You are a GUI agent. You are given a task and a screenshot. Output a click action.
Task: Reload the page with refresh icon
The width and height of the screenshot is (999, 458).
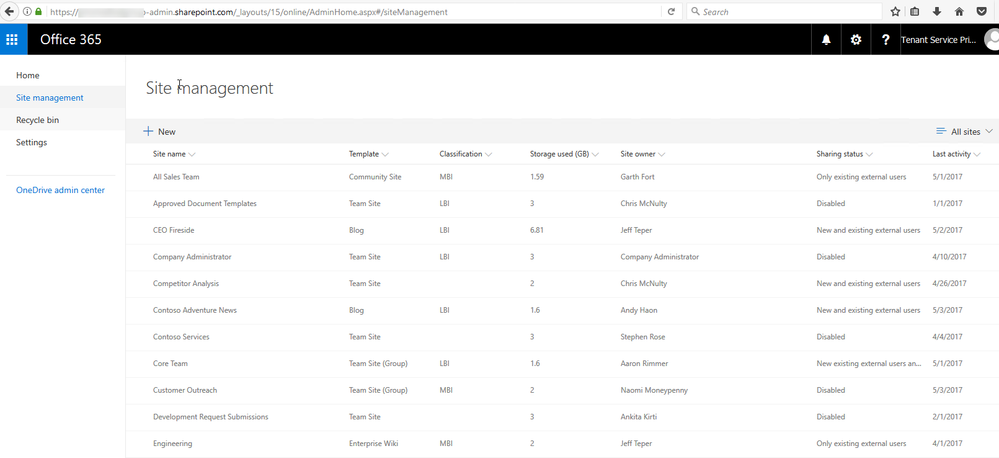tap(671, 11)
